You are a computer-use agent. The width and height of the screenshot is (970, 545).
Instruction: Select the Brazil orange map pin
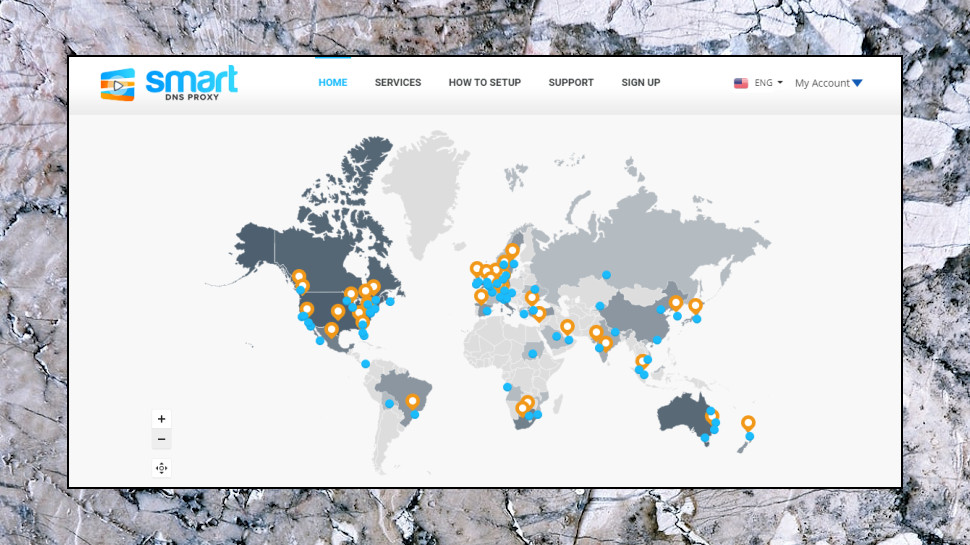pos(412,402)
